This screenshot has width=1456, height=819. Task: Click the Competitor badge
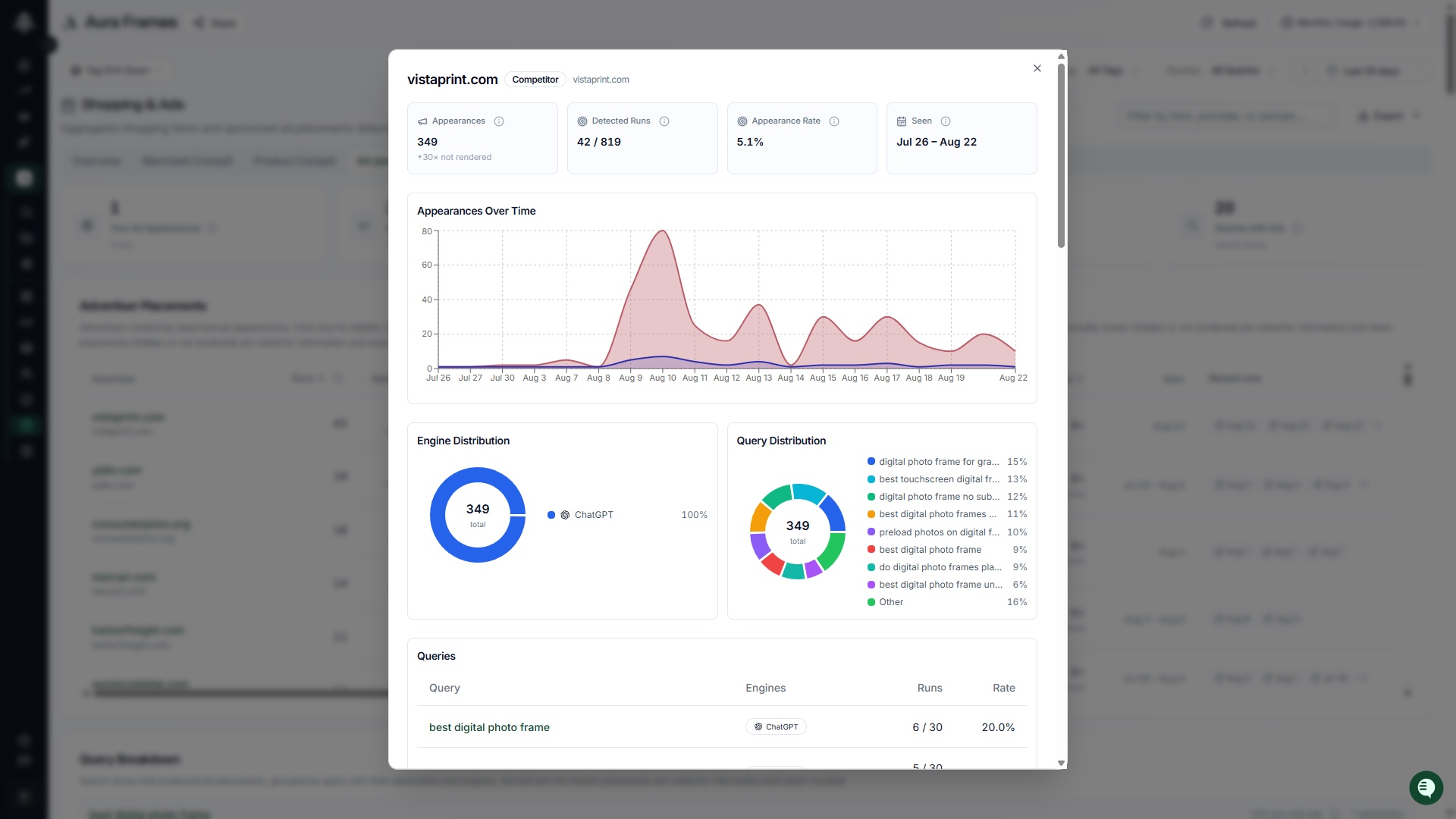tap(535, 80)
